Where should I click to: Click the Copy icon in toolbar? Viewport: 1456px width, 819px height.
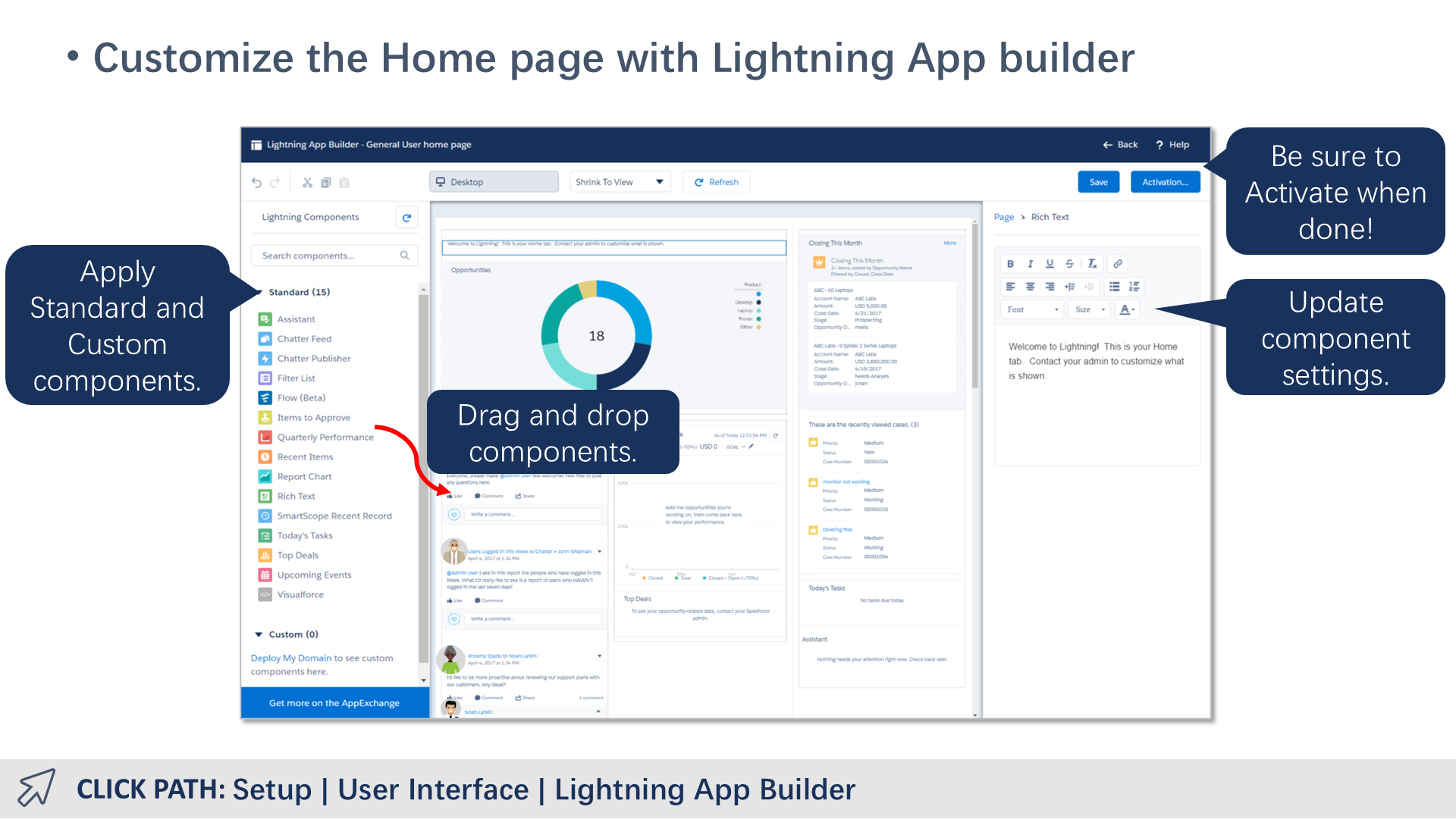[326, 183]
